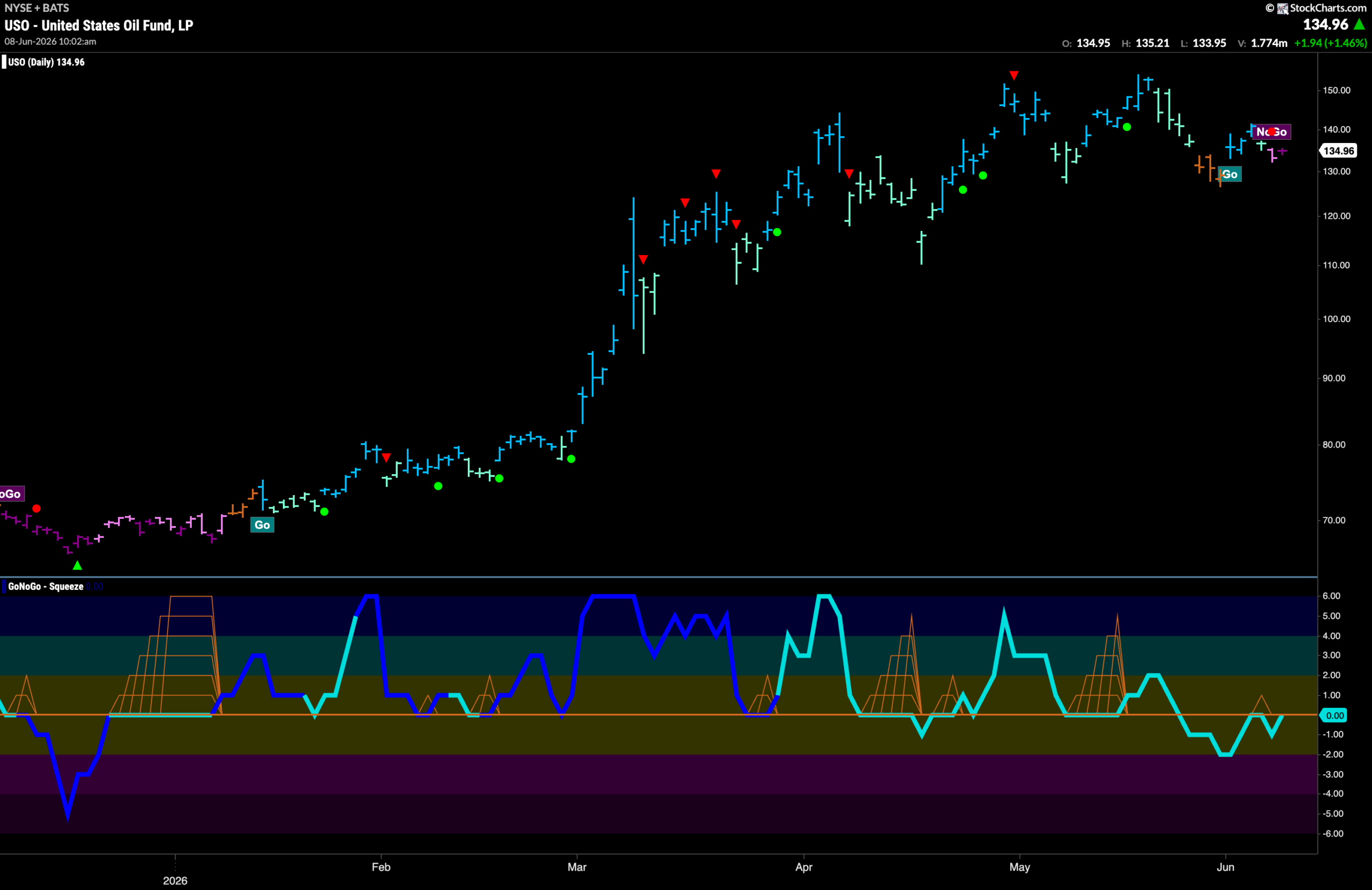Select the red triangle marker at the late-April high
This screenshot has width=1372, height=890.
[1014, 76]
